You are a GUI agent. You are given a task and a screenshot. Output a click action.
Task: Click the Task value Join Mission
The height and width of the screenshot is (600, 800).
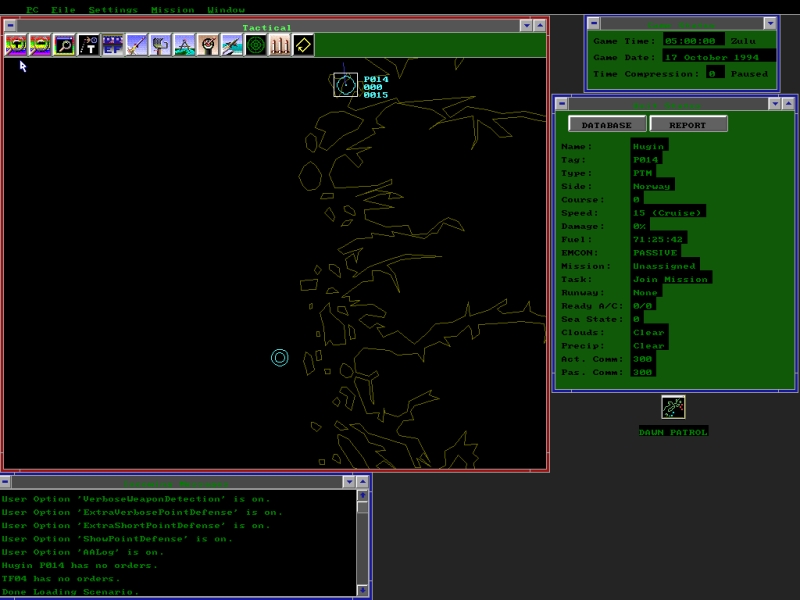[x=671, y=279]
